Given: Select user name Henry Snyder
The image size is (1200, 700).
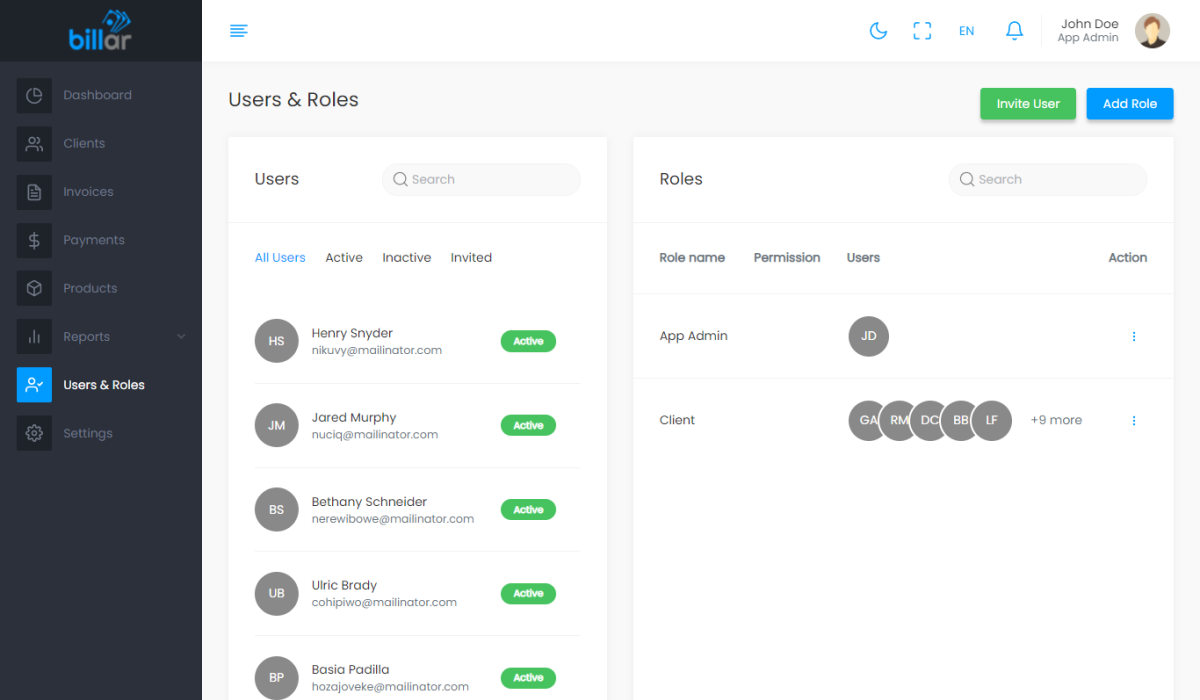Looking at the screenshot, I should click(352, 333).
